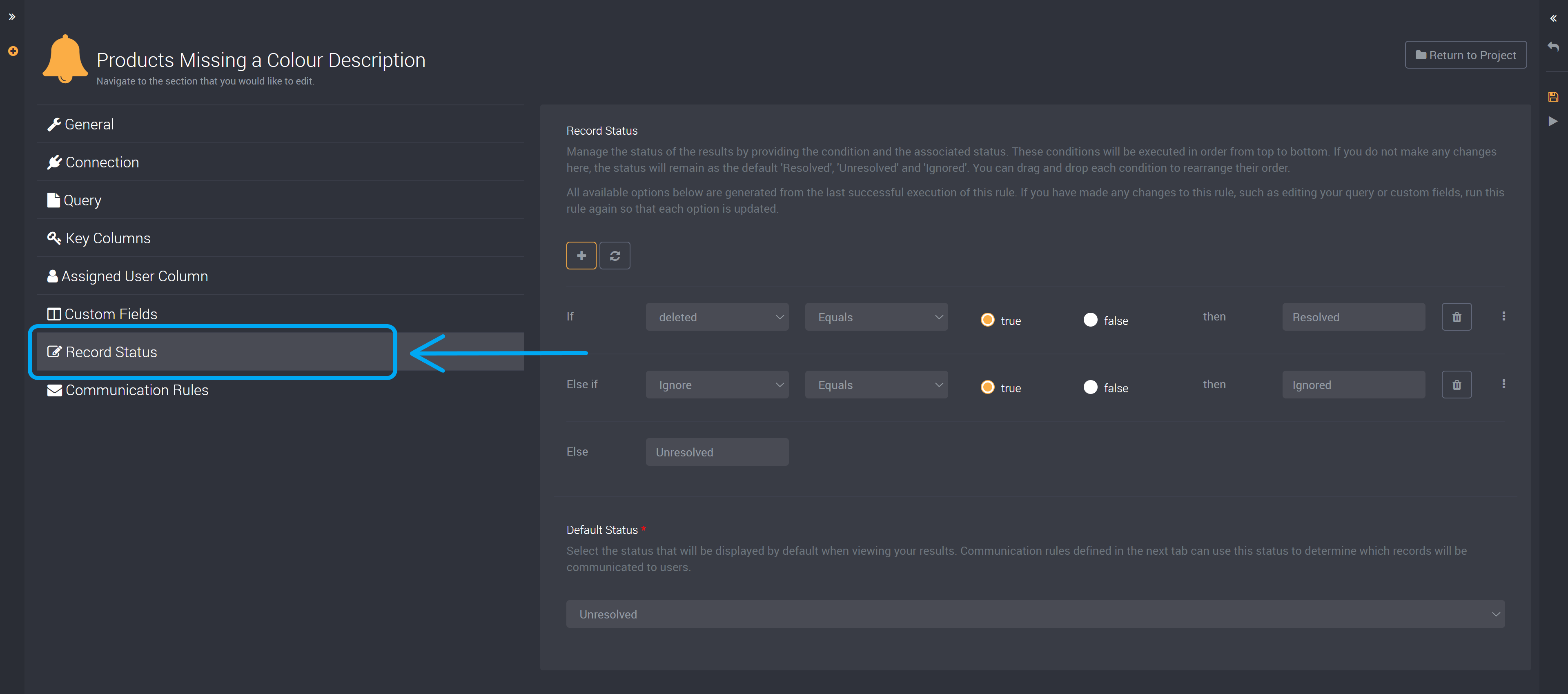
Task: Delete the 'Ignore' condition row
Action: click(1457, 385)
